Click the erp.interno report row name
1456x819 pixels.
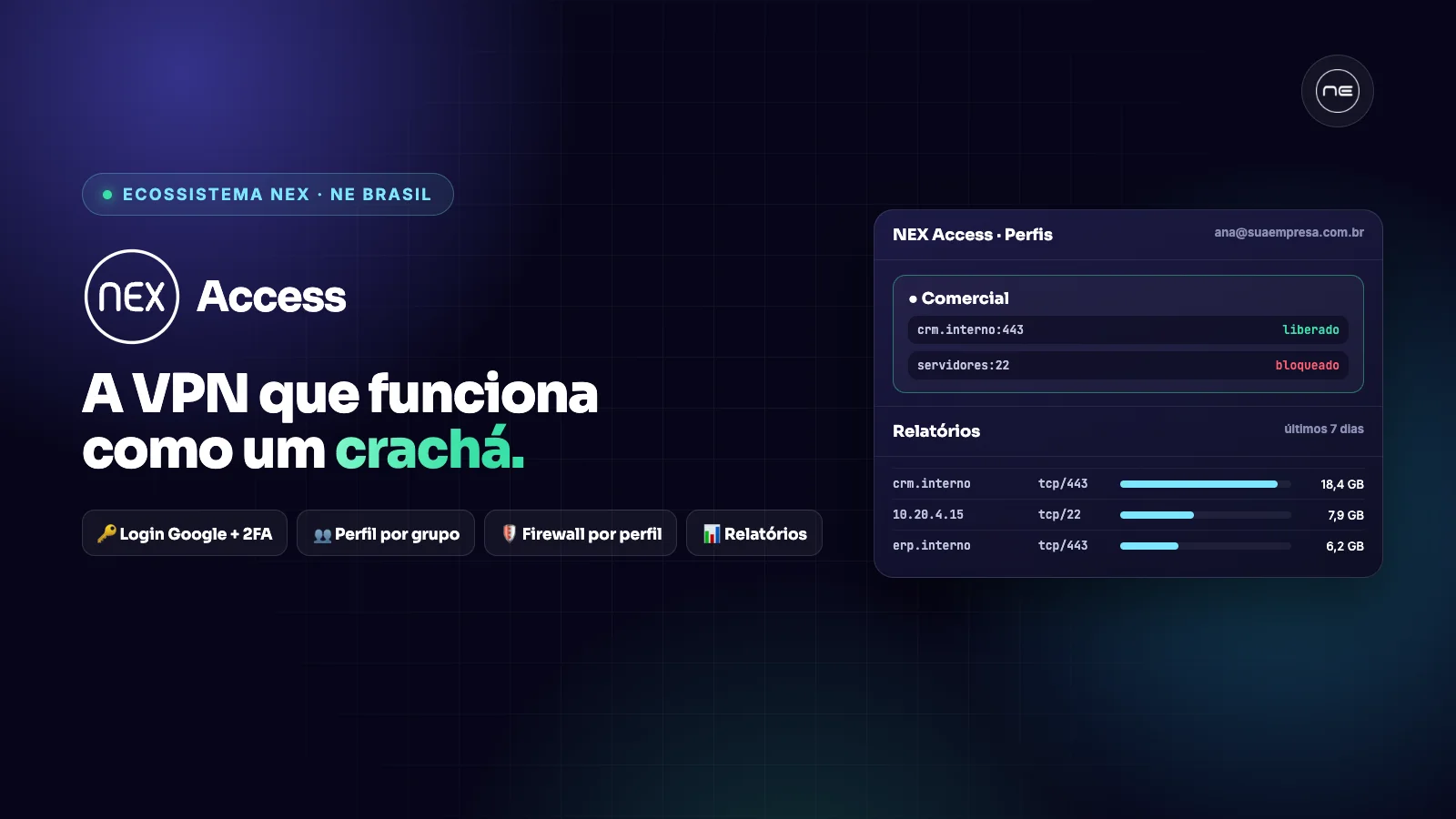tap(932, 546)
